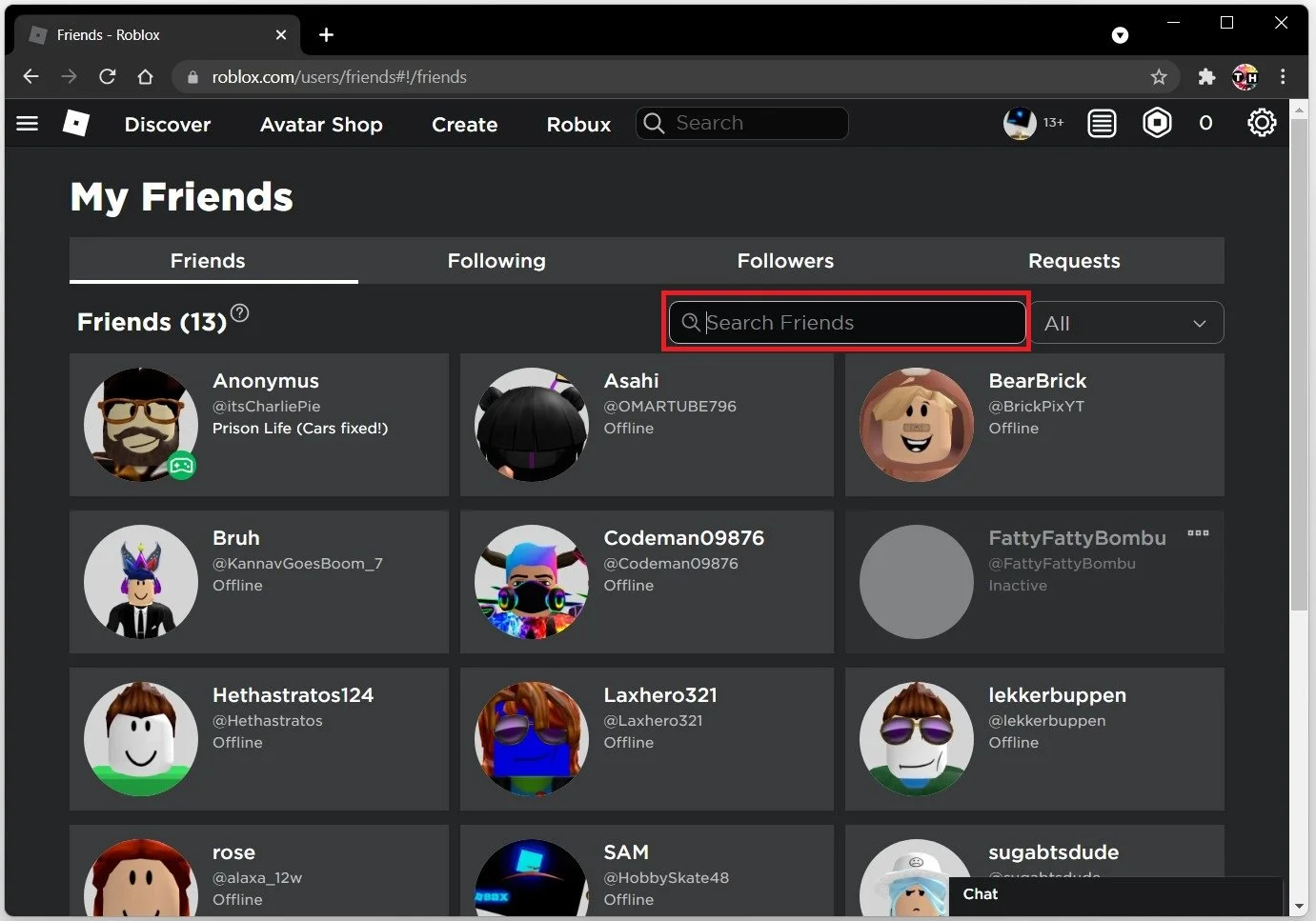1316x921 pixels.
Task: Open the sugabtsdude friend name link
Action: [1053, 852]
